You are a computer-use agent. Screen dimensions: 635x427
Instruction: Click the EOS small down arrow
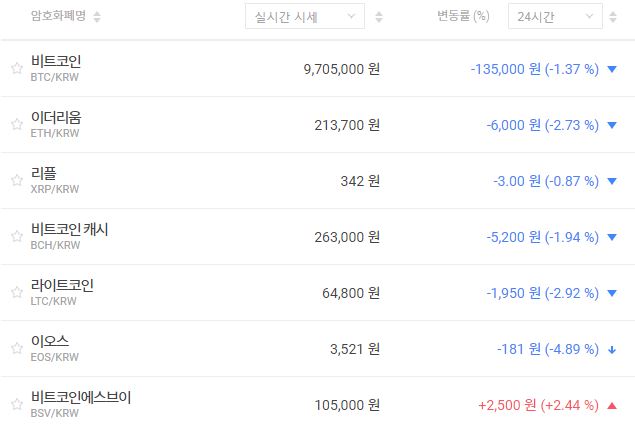(612, 349)
